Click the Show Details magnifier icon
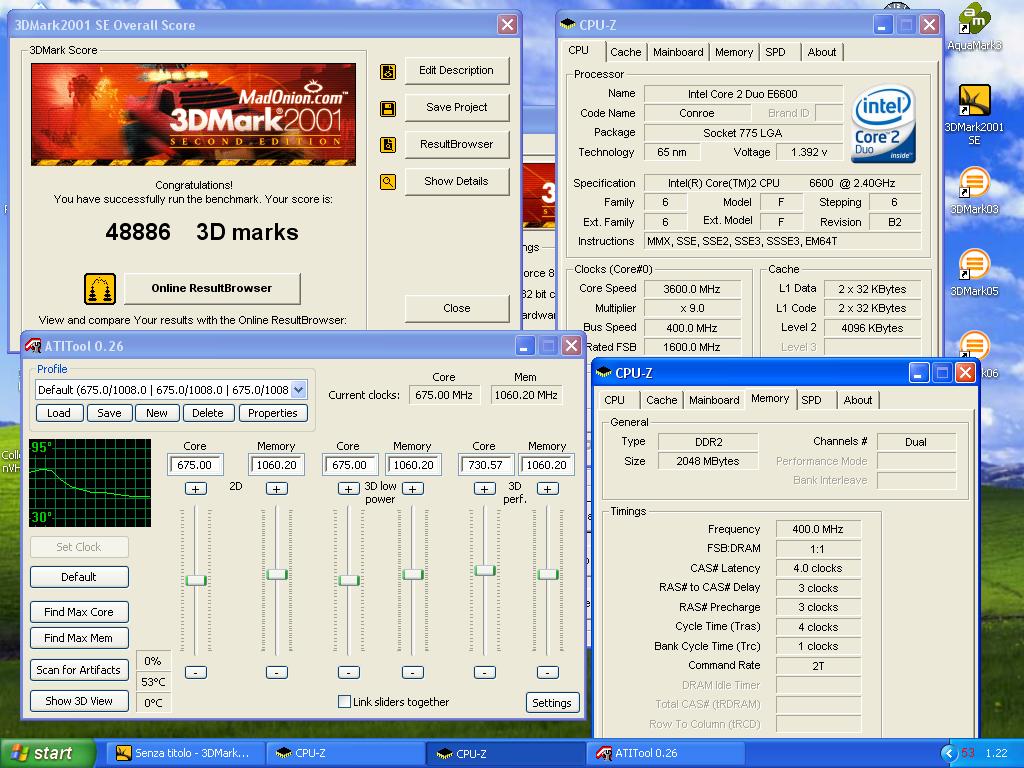 pyautogui.click(x=388, y=182)
